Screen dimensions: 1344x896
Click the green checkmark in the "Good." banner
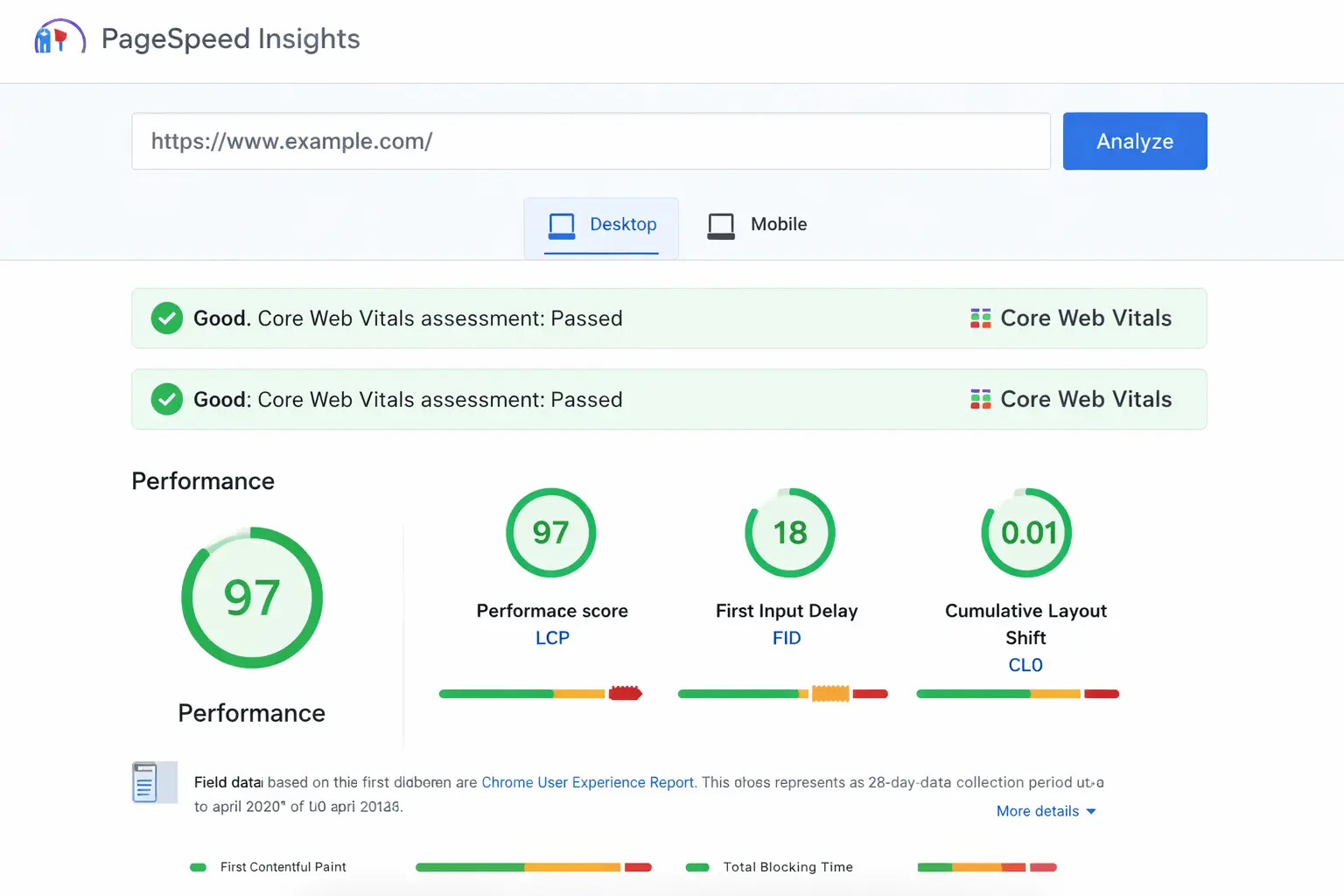167,318
